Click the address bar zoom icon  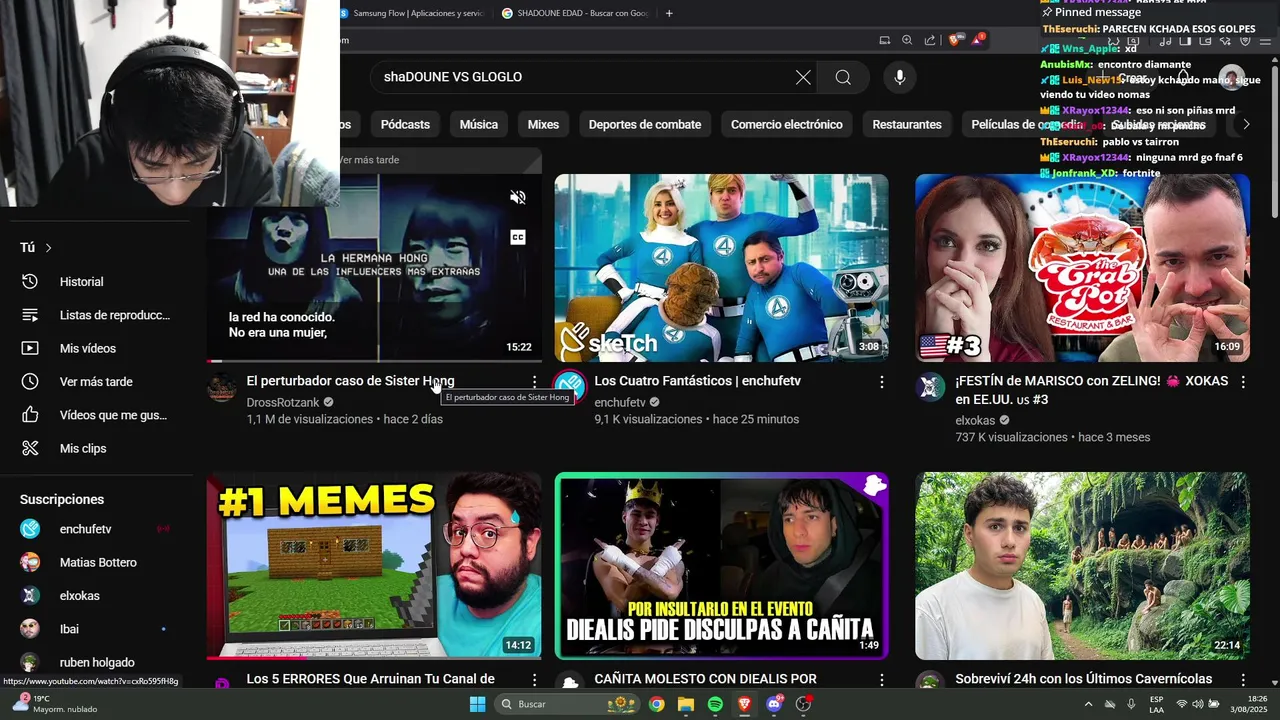pyautogui.click(x=907, y=40)
